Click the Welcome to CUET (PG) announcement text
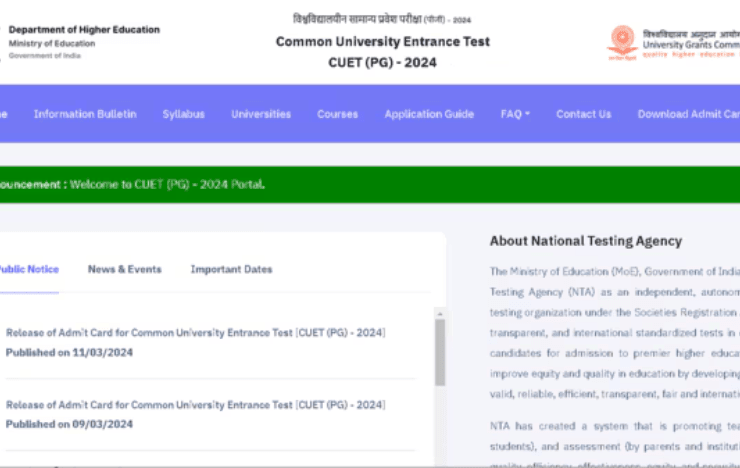The image size is (740, 468). pos(167,184)
